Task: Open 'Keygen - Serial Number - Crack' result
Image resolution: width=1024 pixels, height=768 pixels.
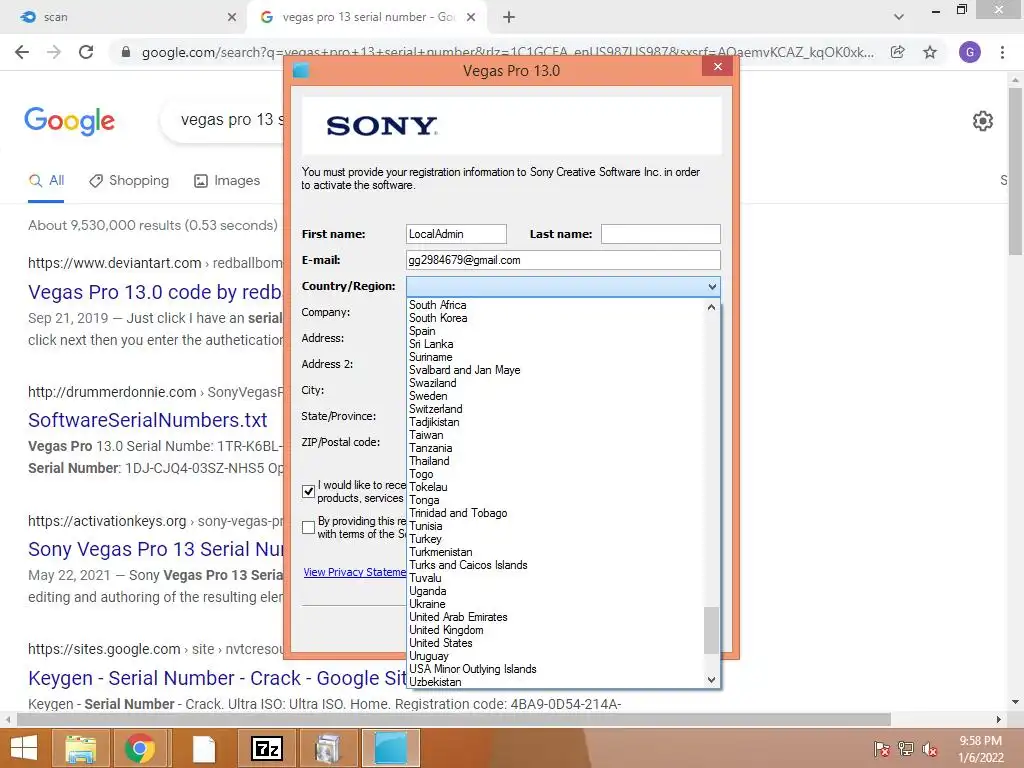Action: tap(217, 678)
